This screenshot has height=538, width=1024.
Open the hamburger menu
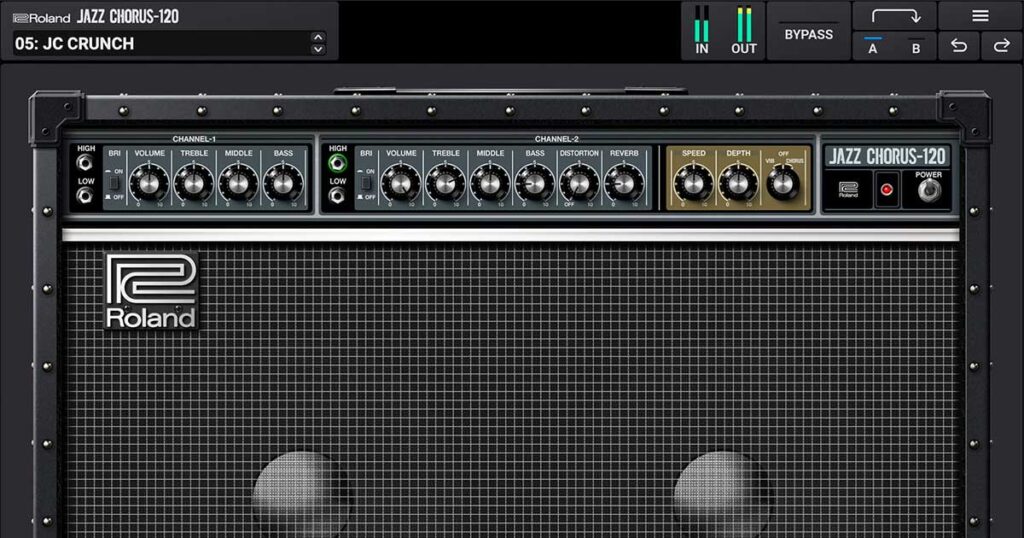(980, 16)
